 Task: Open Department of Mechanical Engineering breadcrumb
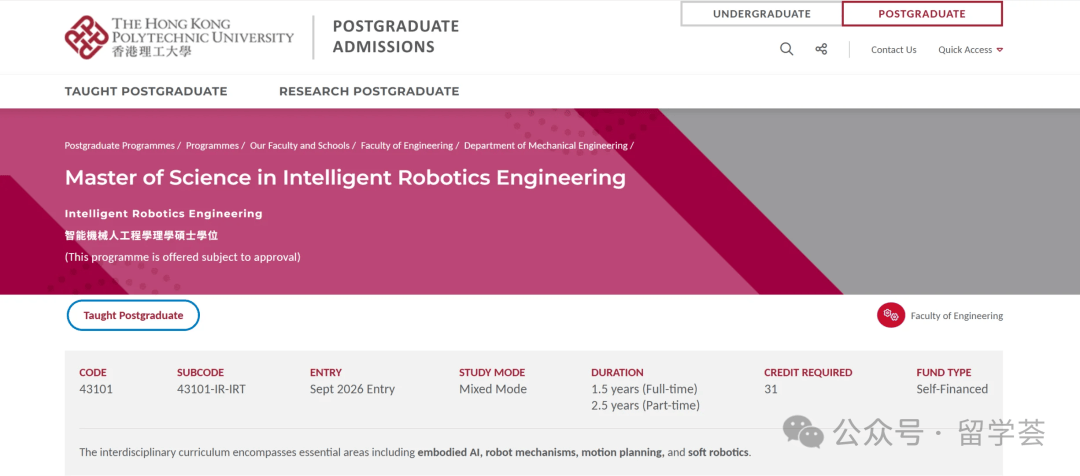(546, 145)
